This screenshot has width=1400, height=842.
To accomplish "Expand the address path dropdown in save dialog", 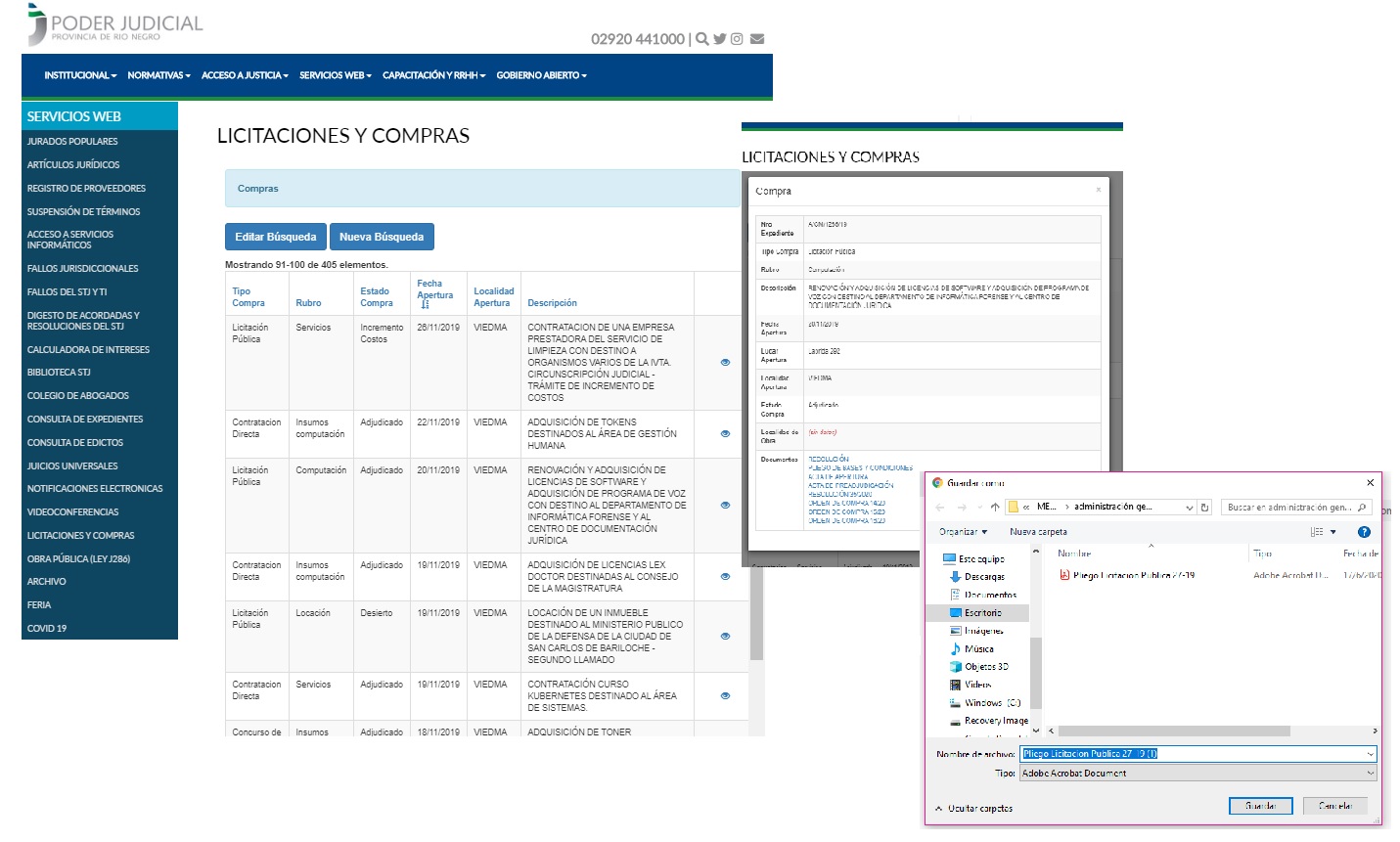I will [1189, 508].
